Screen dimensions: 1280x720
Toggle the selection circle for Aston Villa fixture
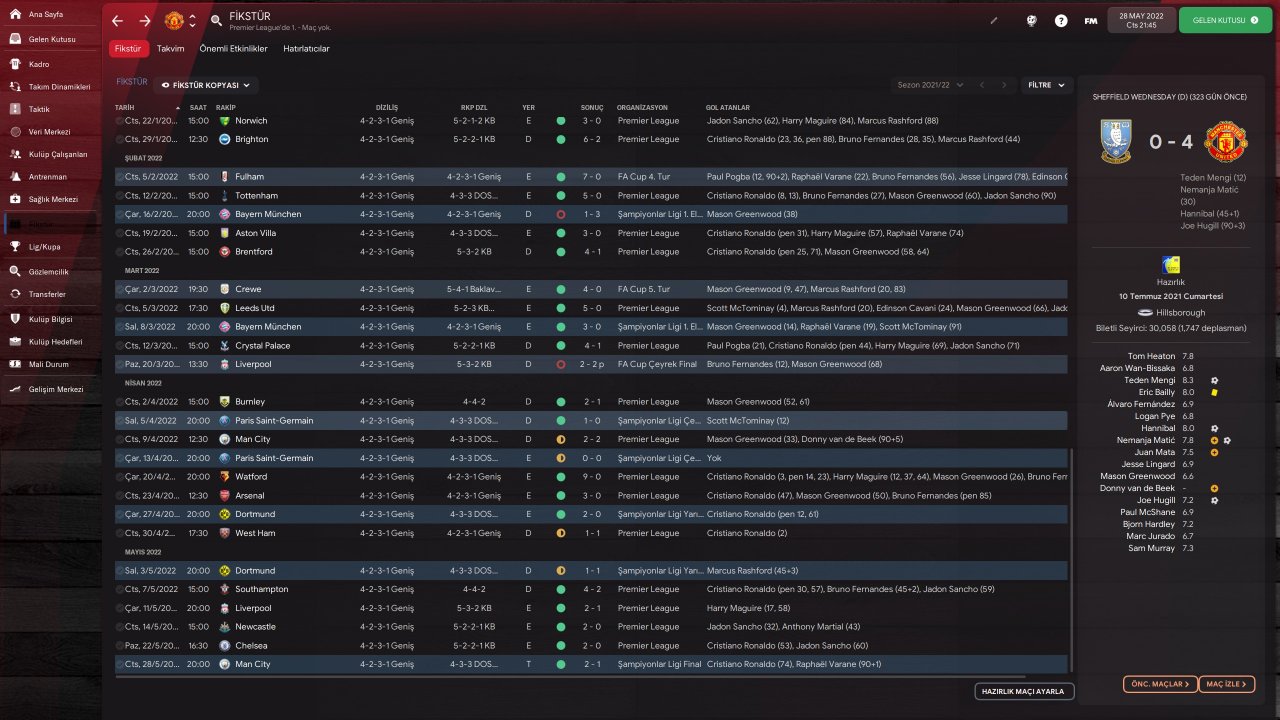[120, 233]
